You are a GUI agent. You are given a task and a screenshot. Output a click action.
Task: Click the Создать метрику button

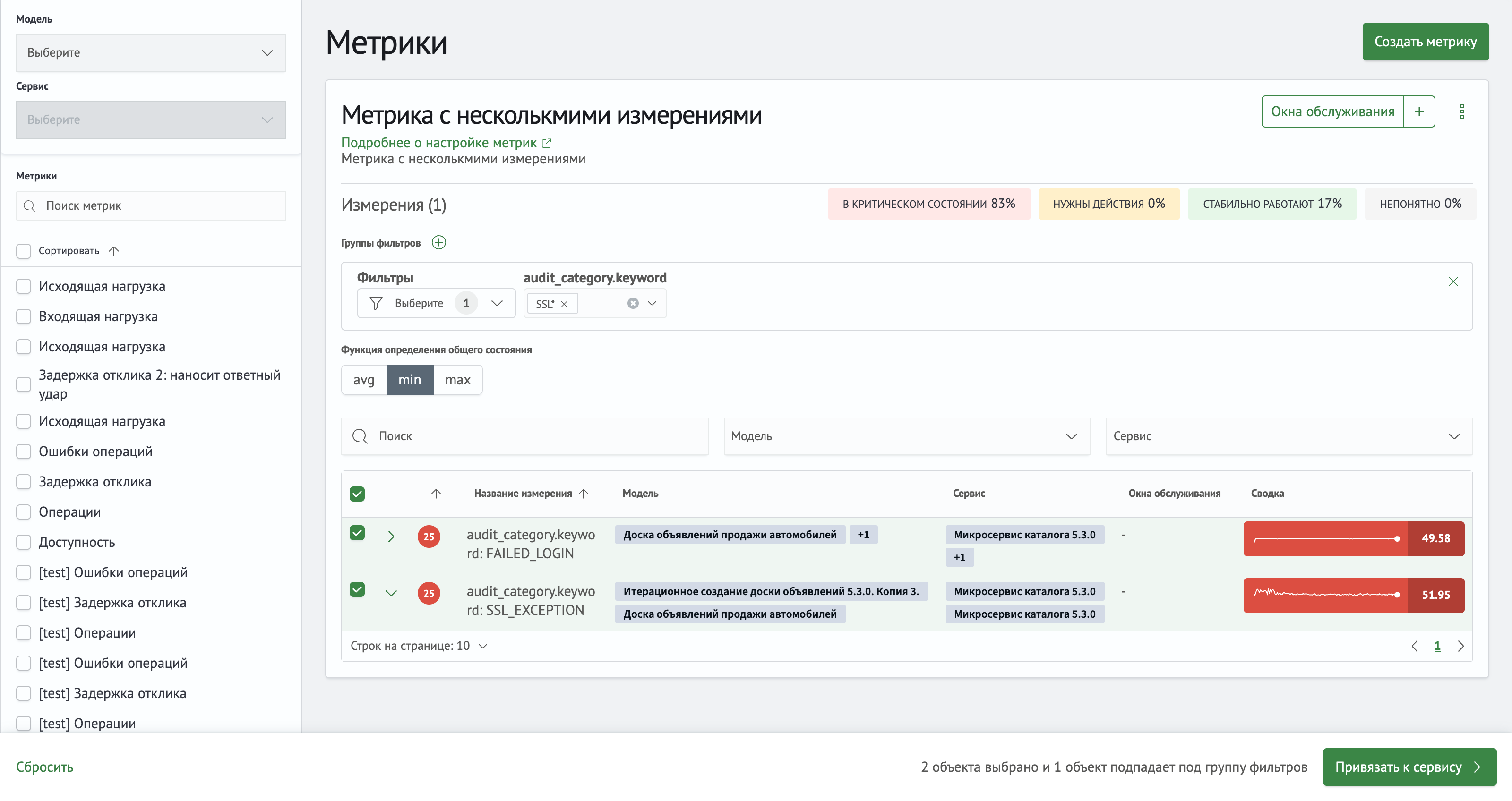click(x=1425, y=42)
